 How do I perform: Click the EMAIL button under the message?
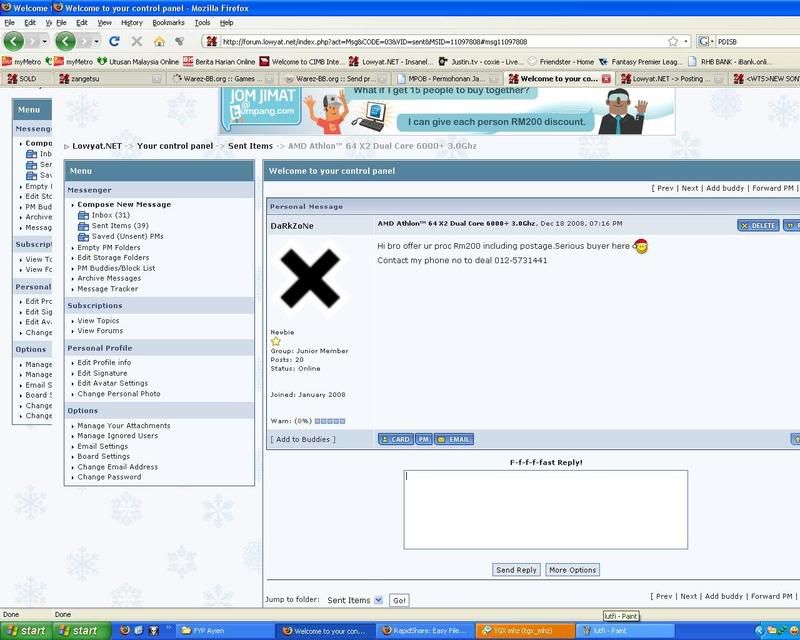pos(453,439)
